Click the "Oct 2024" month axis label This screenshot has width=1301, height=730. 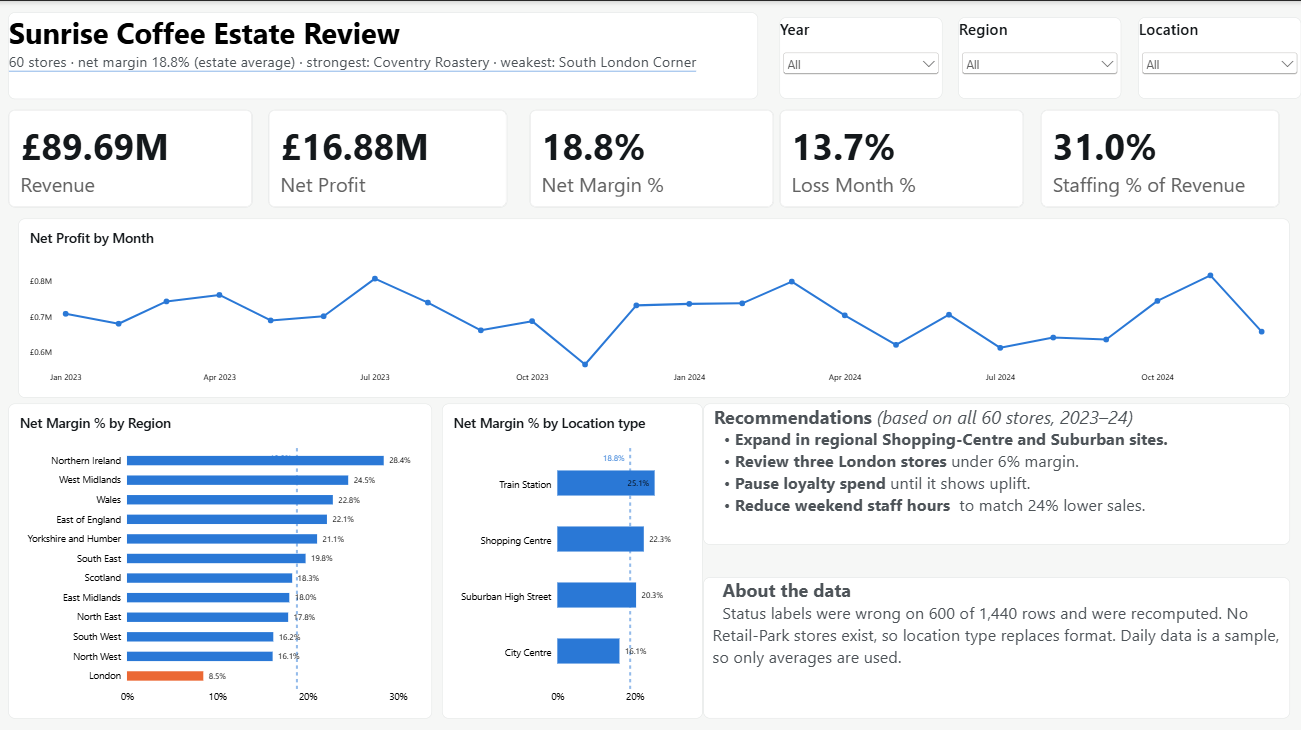click(x=1157, y=377)
